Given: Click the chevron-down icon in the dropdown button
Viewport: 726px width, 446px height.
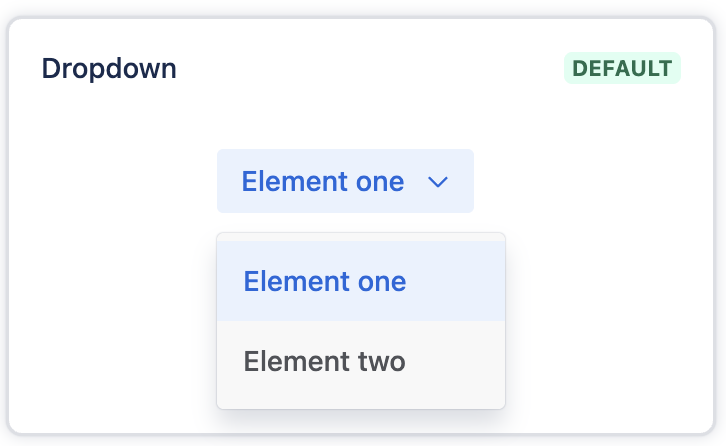Looking at the screenshot, I should (437, 182).
